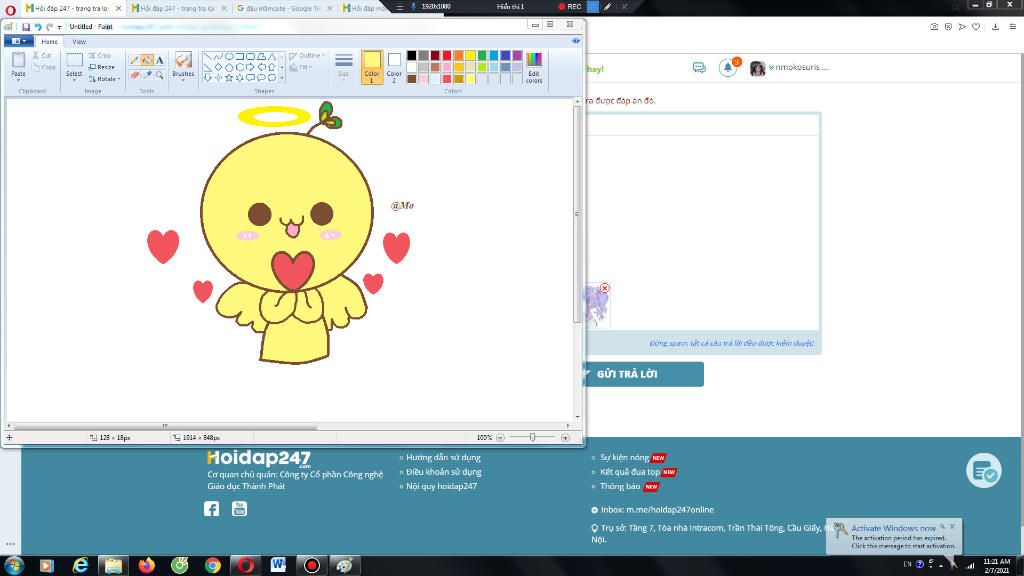Toggle Color 1 selection button
This screenshot has height=576, width=1024.
point(372,67)
